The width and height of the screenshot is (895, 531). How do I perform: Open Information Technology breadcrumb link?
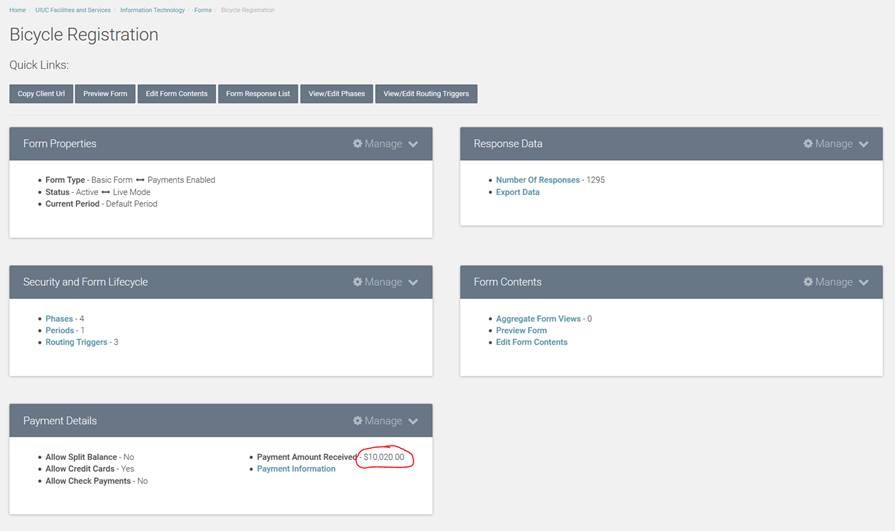tap(151, 10)
